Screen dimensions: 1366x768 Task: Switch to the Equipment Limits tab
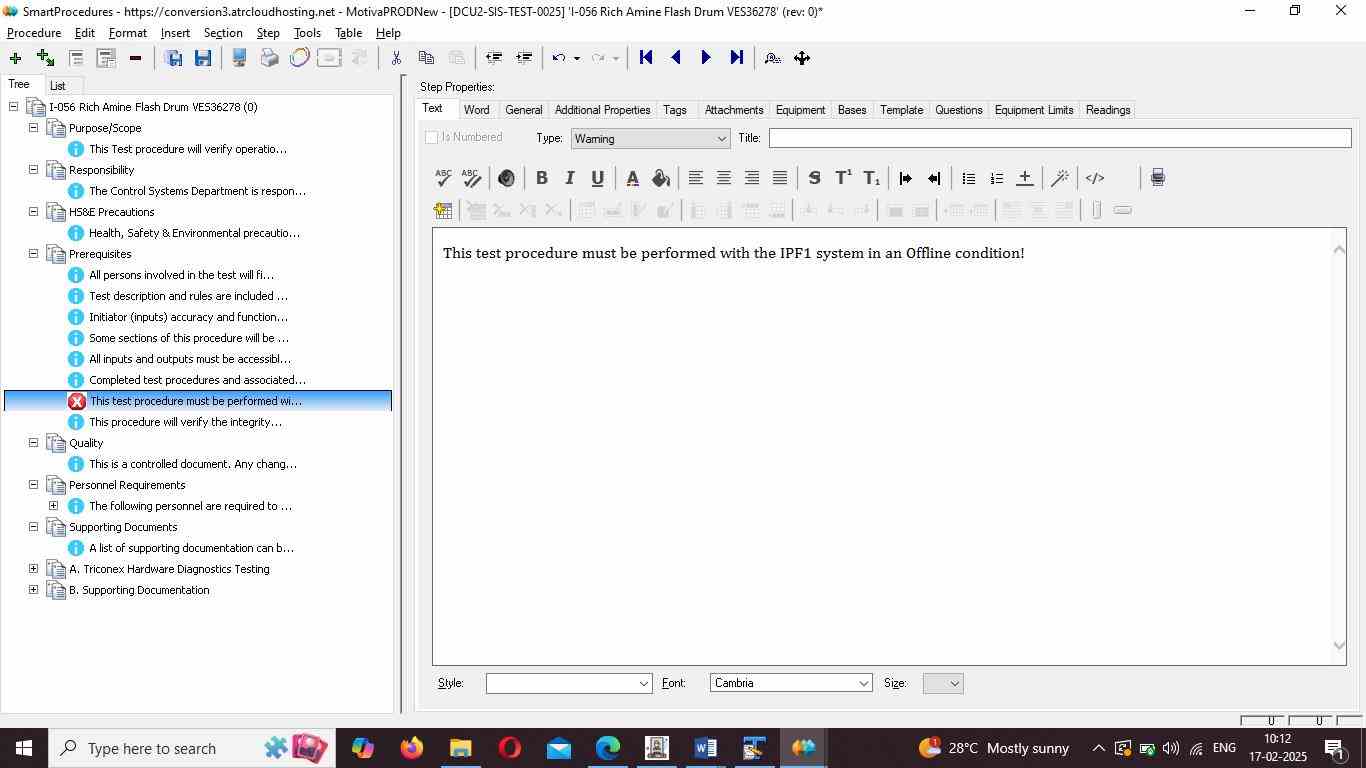point(1034,110)
